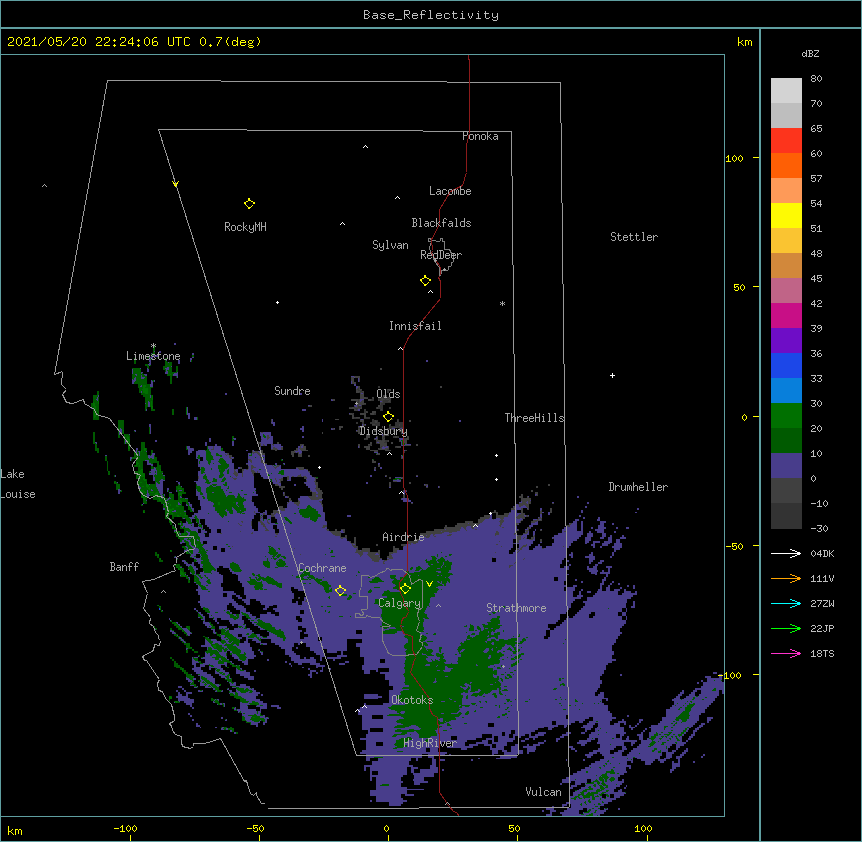
Task: Click the Lacombe city label
Action: 450,191
